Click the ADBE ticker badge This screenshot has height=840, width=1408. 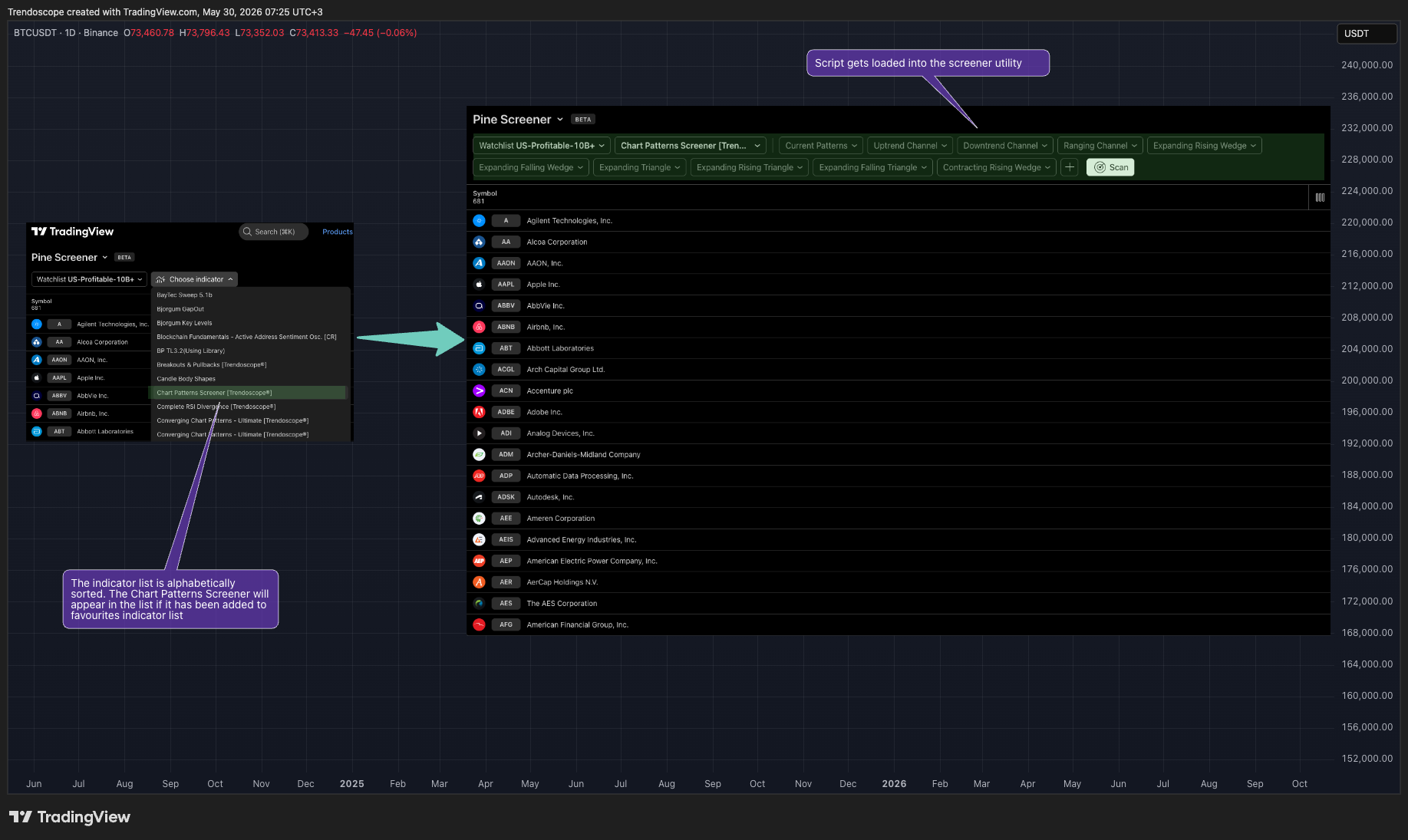click(506, 412)
